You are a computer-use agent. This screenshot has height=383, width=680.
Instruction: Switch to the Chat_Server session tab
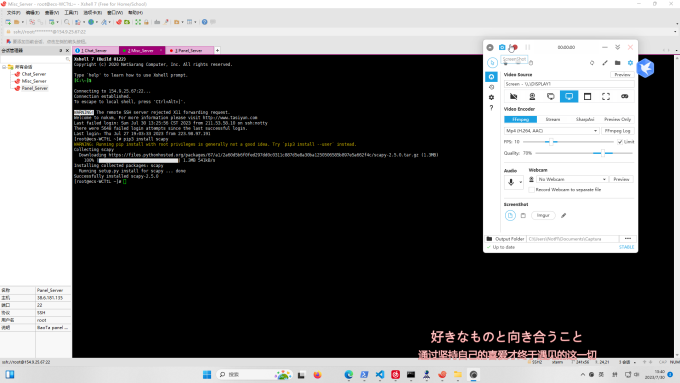click(x=95, y=51)
